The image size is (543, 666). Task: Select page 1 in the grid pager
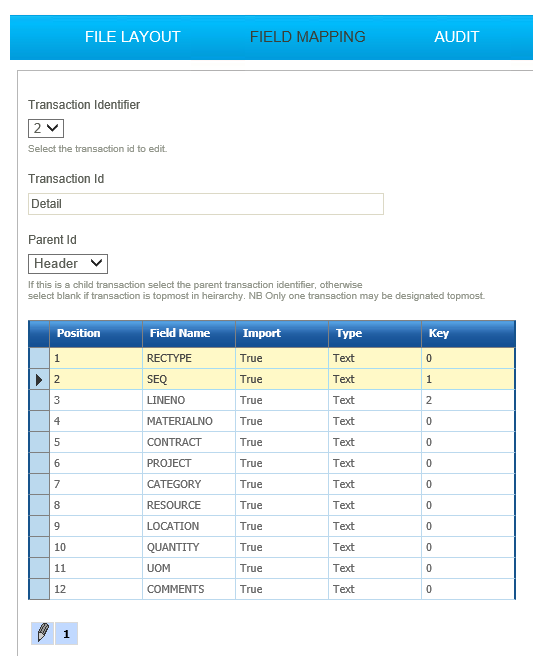[66, 633]
